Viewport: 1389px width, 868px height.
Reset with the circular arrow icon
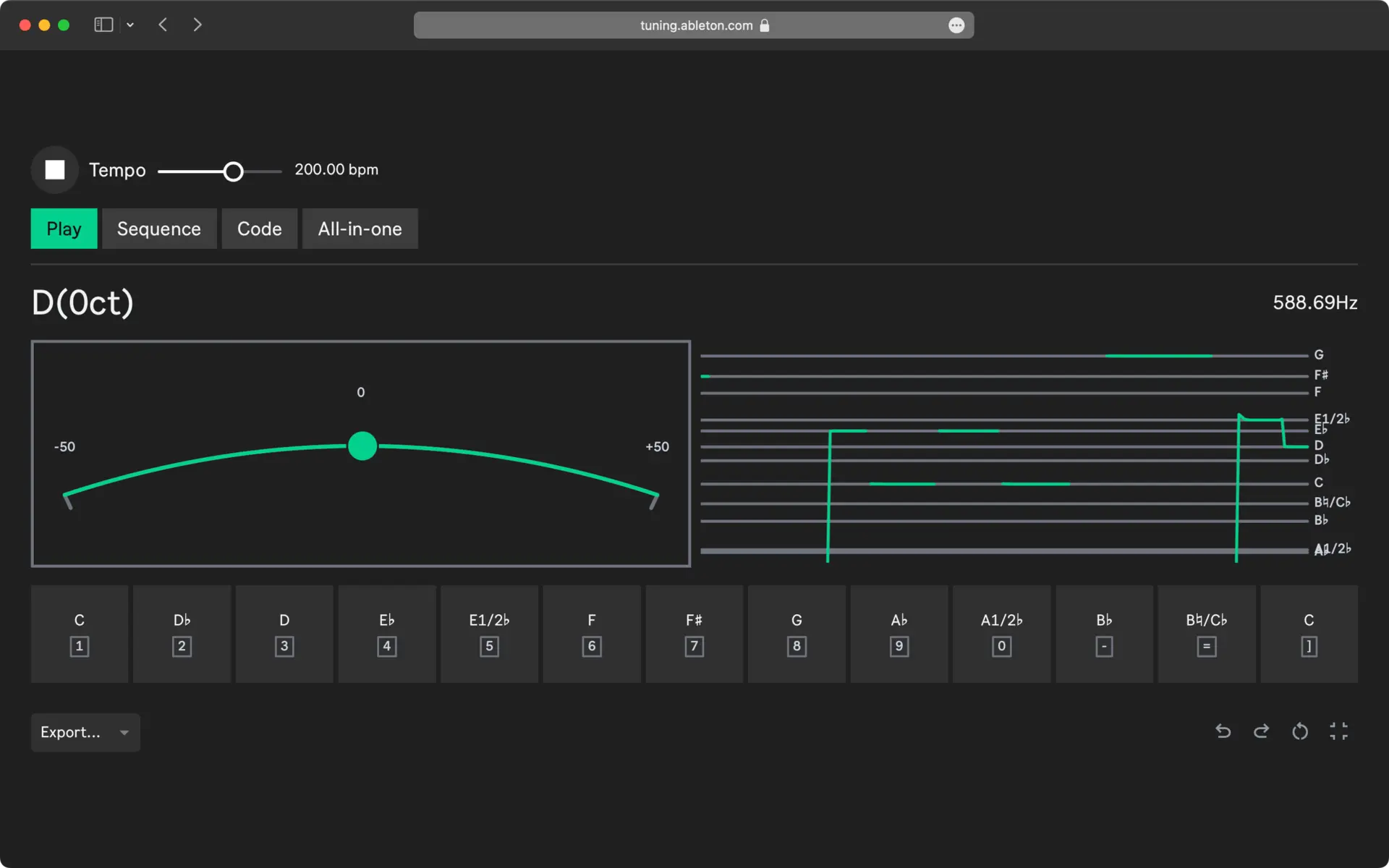click(1300, 731)
